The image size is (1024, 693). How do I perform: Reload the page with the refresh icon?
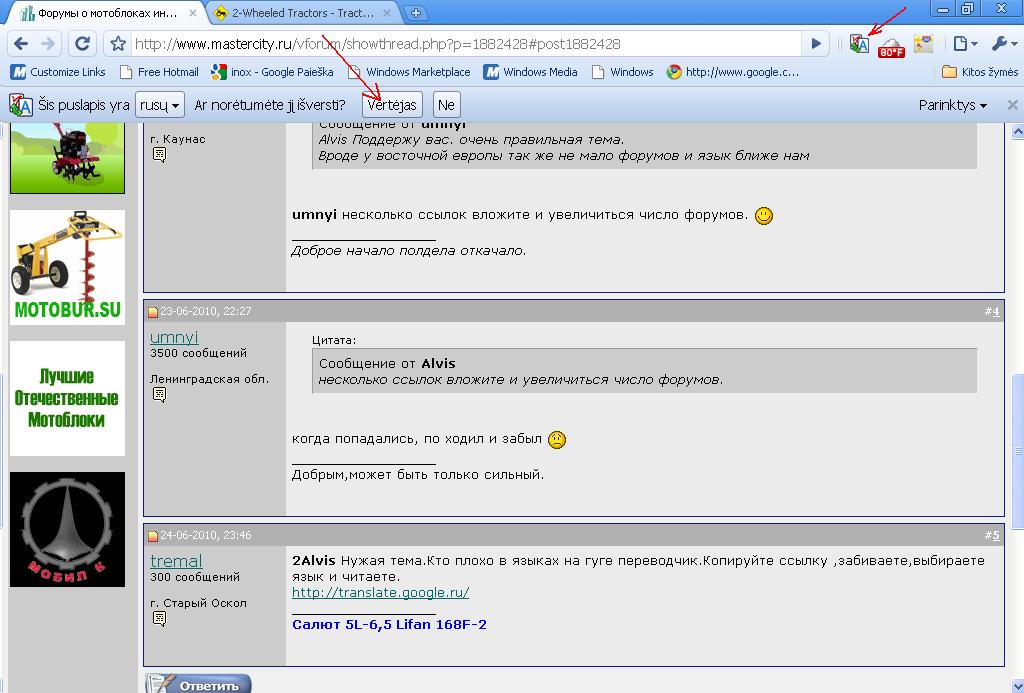tap(82, 44)
